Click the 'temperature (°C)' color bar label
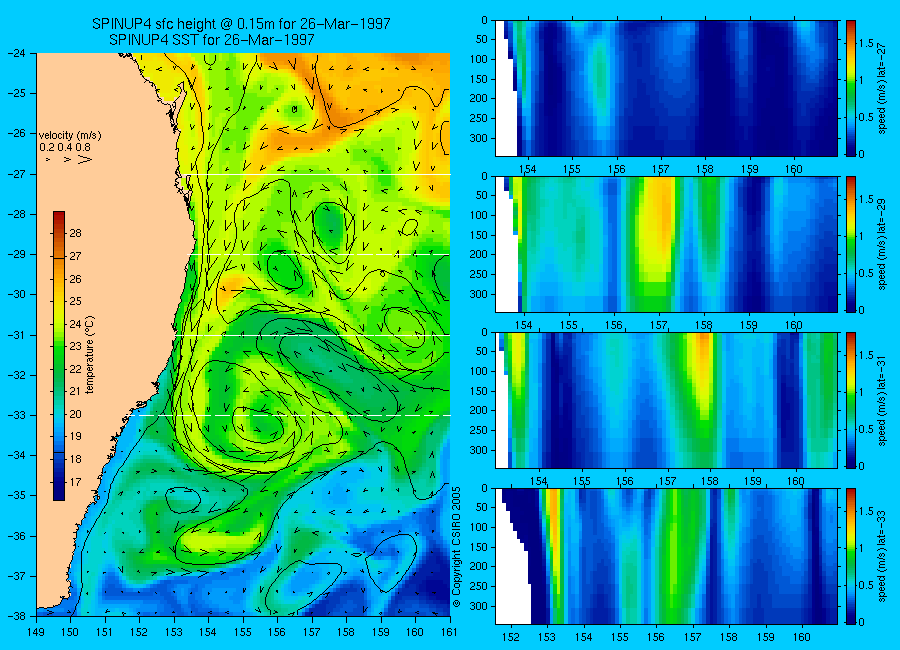The image size is (900, 650). 90,355
